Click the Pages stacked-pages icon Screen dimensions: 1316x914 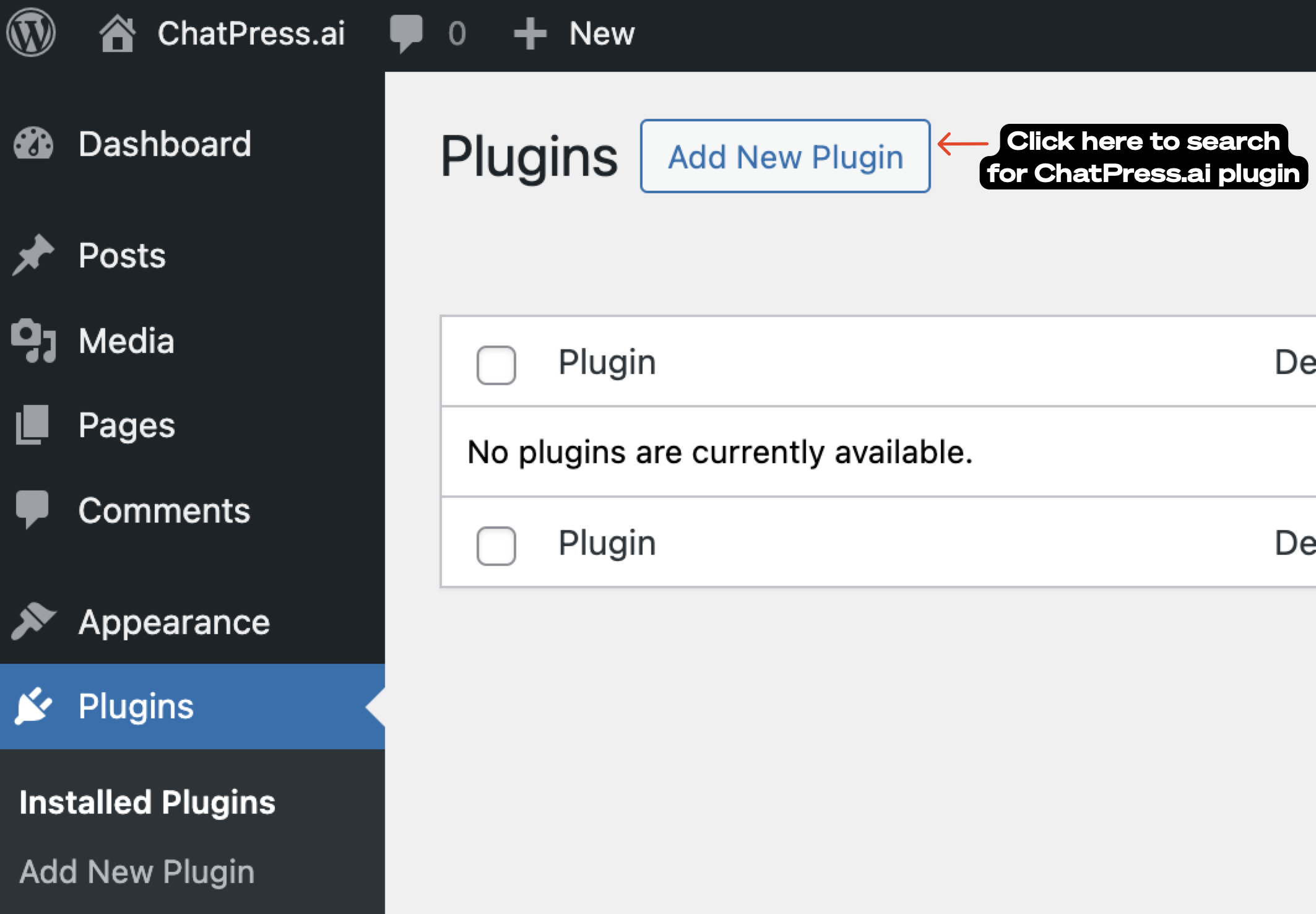click(x=34, y=426)
